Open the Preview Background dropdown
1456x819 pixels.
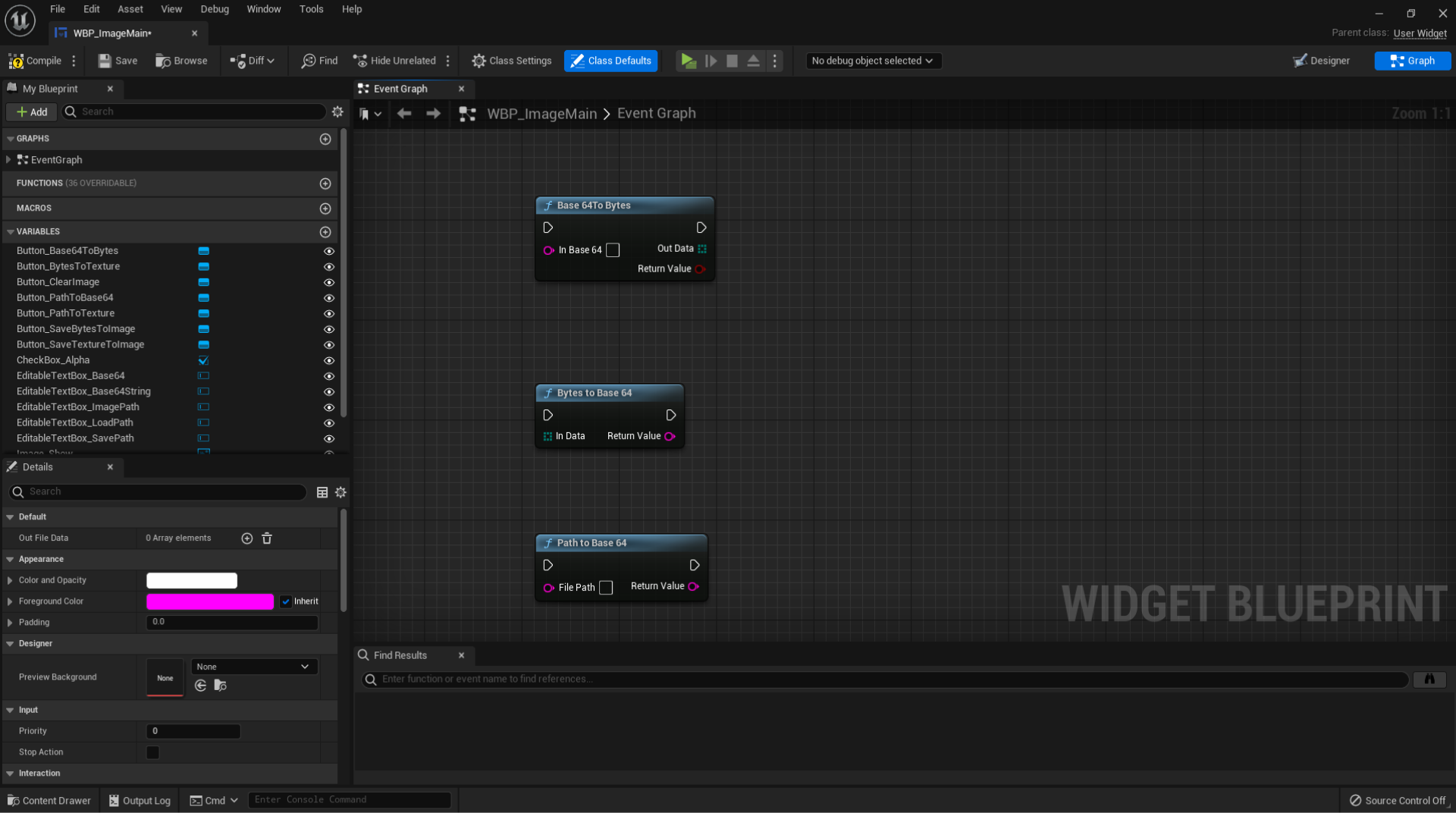click(x=253, y=667)
